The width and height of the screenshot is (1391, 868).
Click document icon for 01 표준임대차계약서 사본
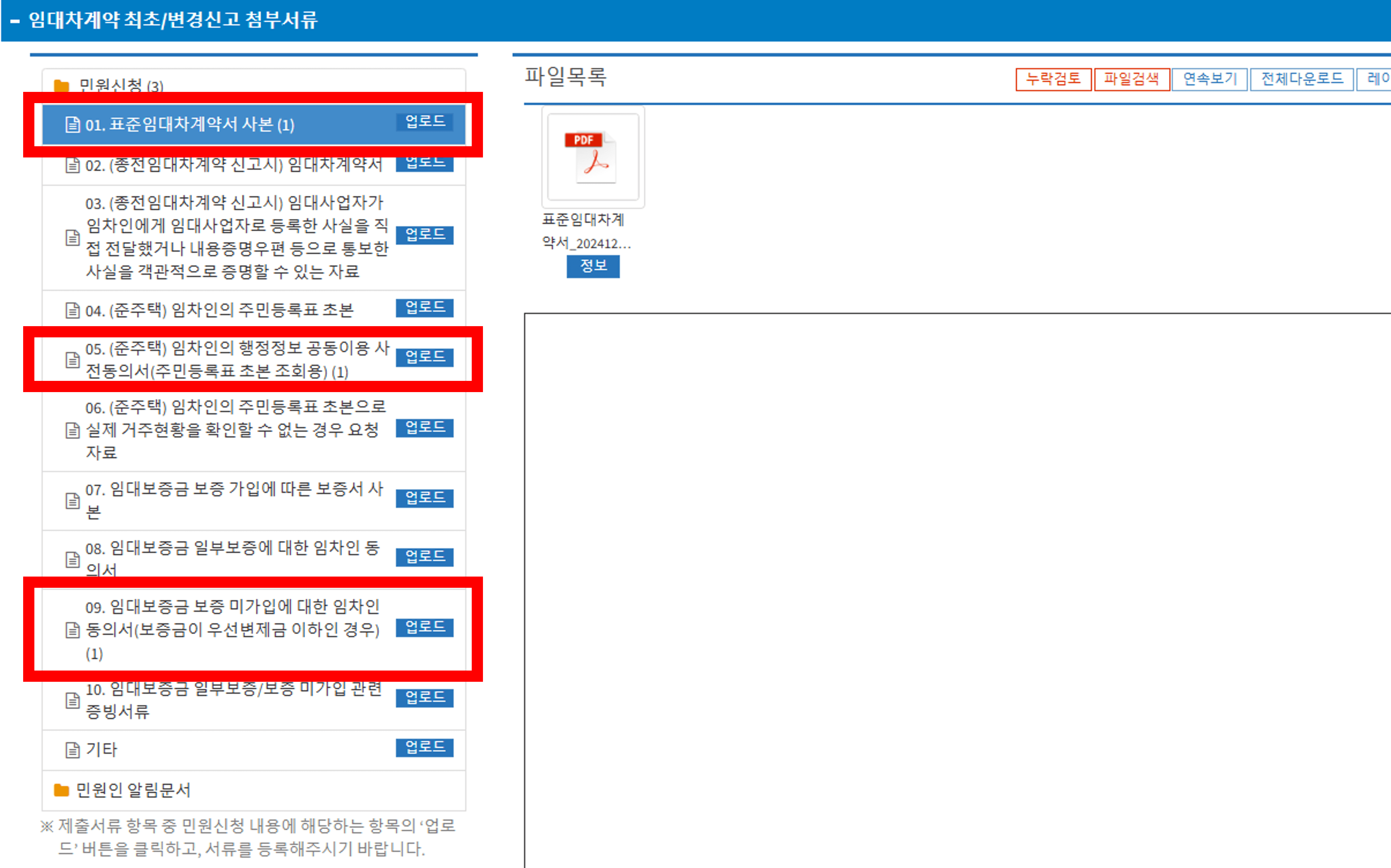point(72,125)
